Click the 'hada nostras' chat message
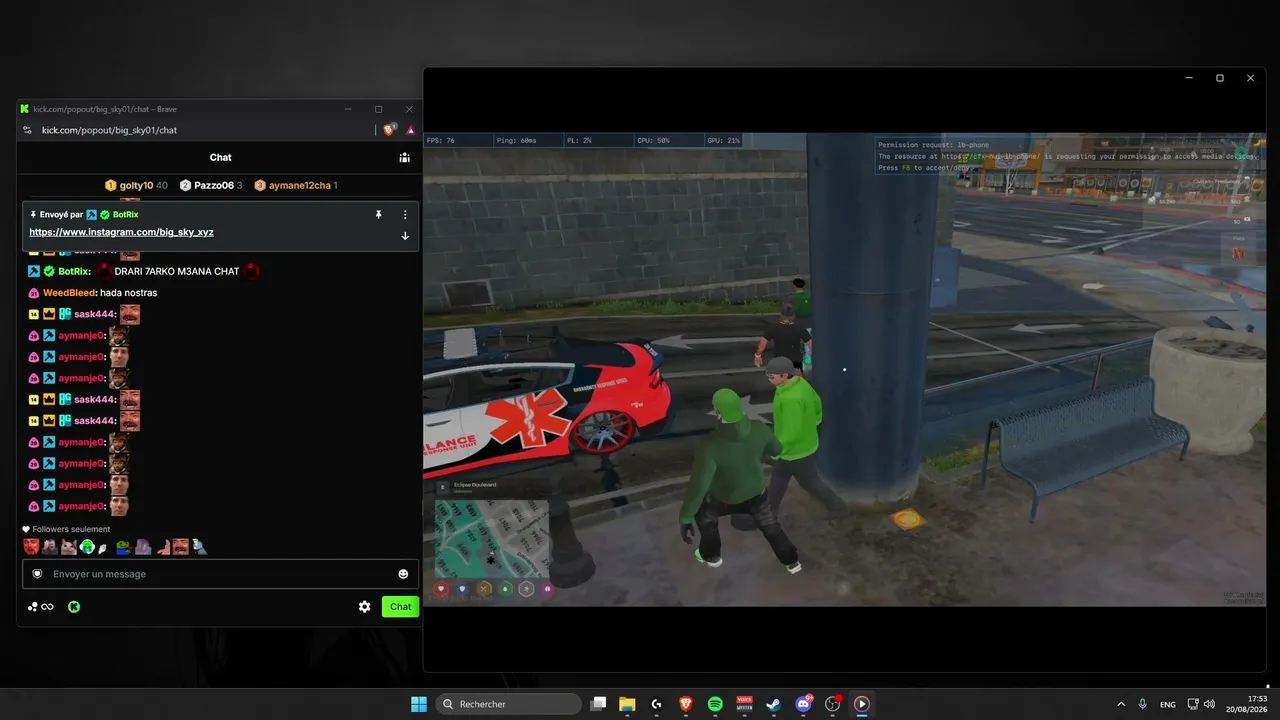Image resolution: width=1280 pixels, height=720 pixels. (128, 293)
